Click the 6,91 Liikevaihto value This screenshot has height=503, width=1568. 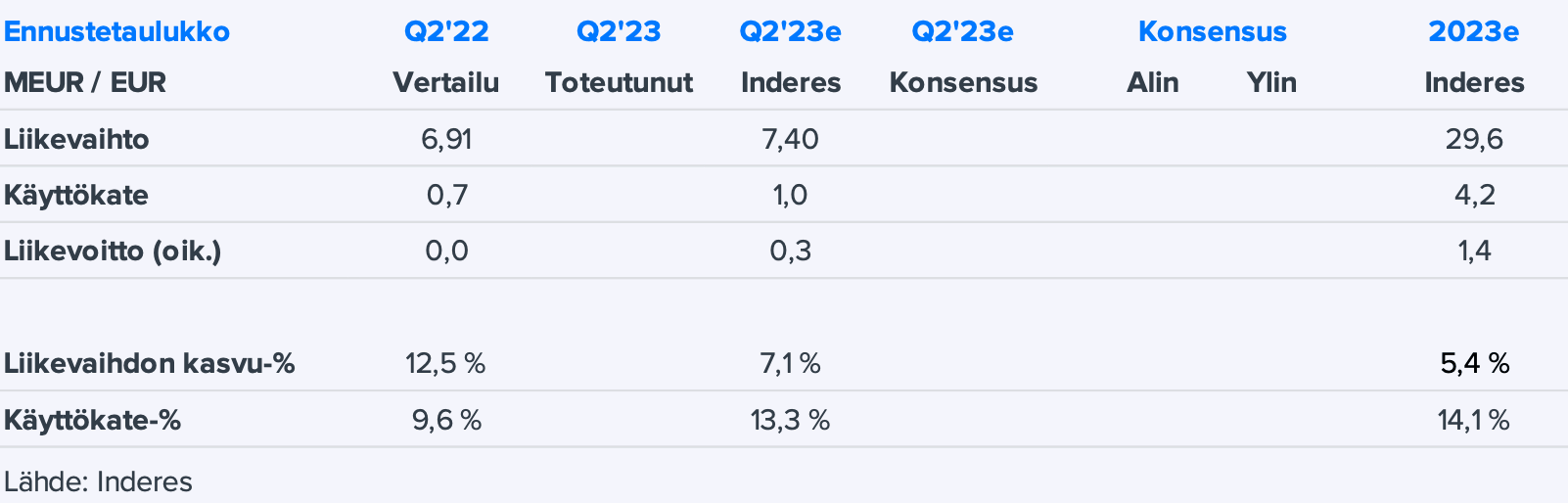(446, 140)
